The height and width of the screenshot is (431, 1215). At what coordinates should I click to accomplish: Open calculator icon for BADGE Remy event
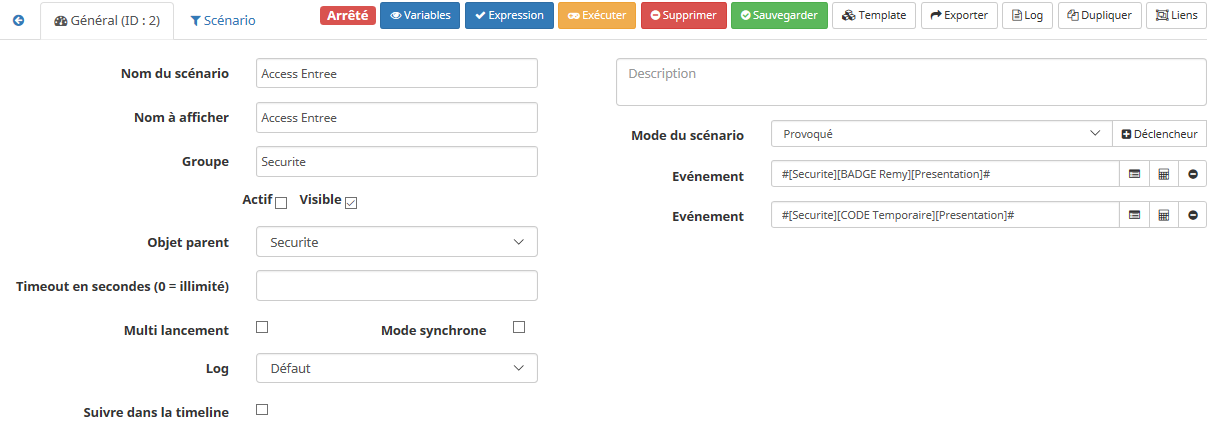[1163, 174]
